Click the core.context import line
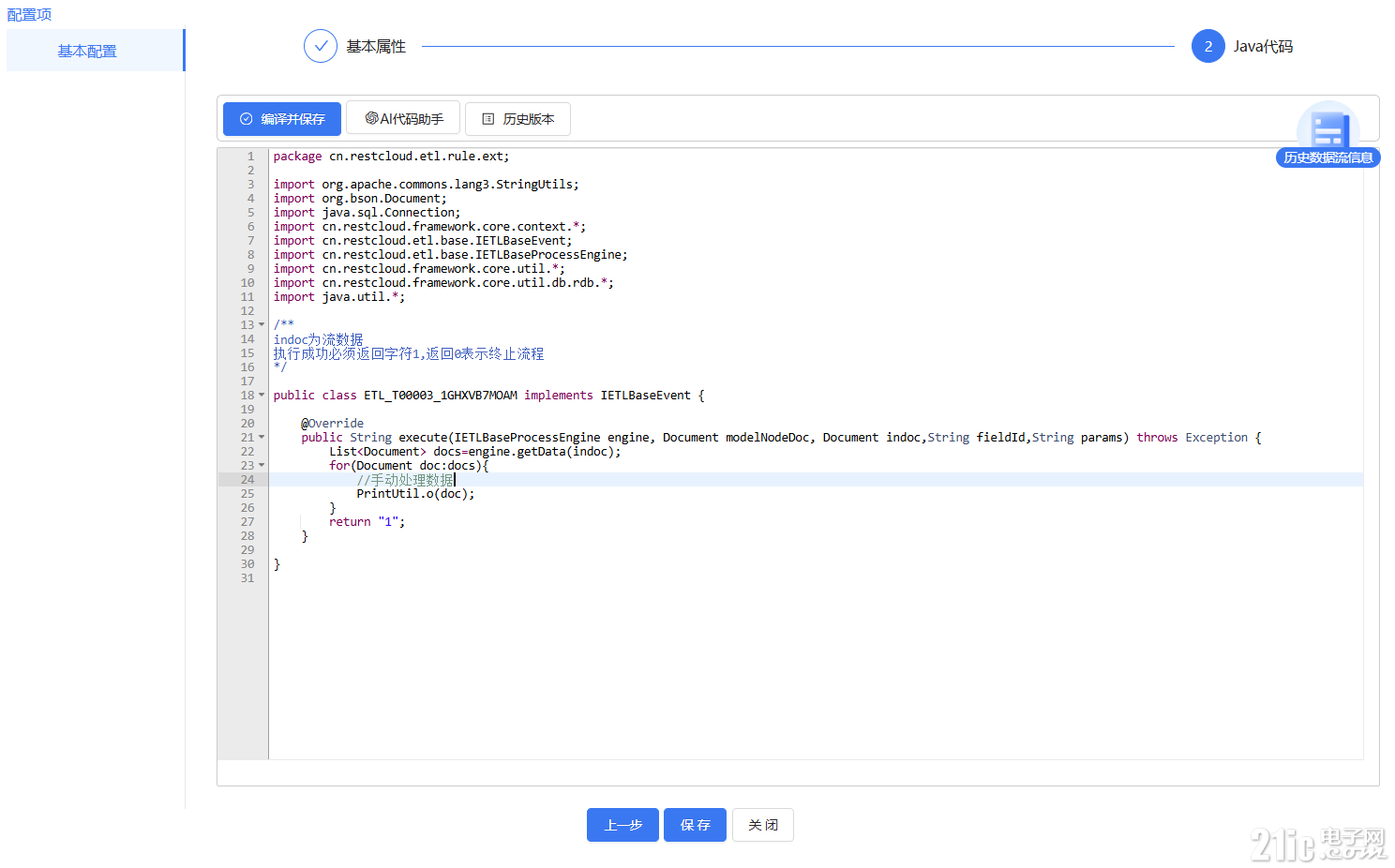The width and height of the screenshot is (1395, 868). [x=429, y=227]
